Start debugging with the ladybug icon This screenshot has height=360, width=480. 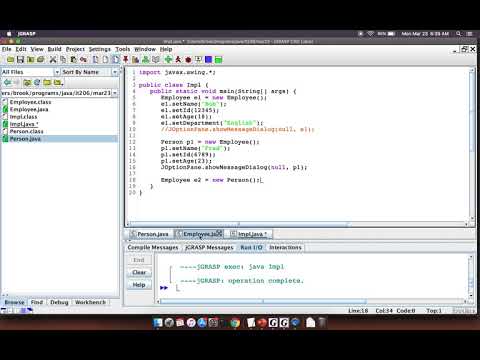click(x=188, y=60)
